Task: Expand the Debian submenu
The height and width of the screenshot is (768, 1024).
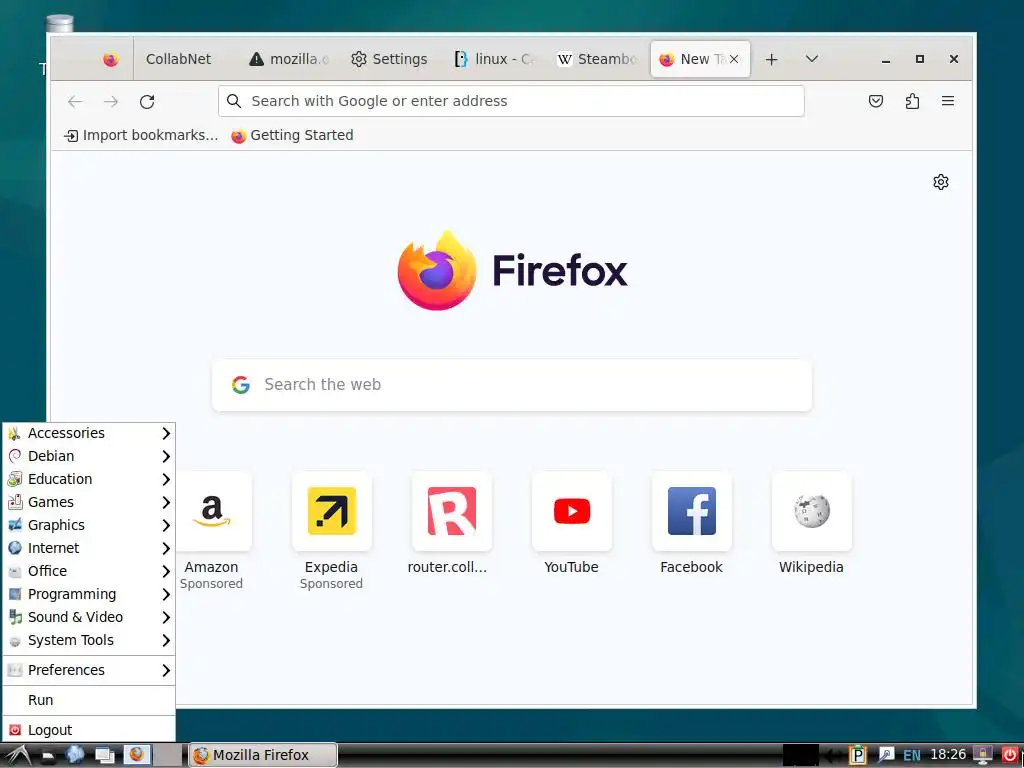Action: tap(89, 456)
